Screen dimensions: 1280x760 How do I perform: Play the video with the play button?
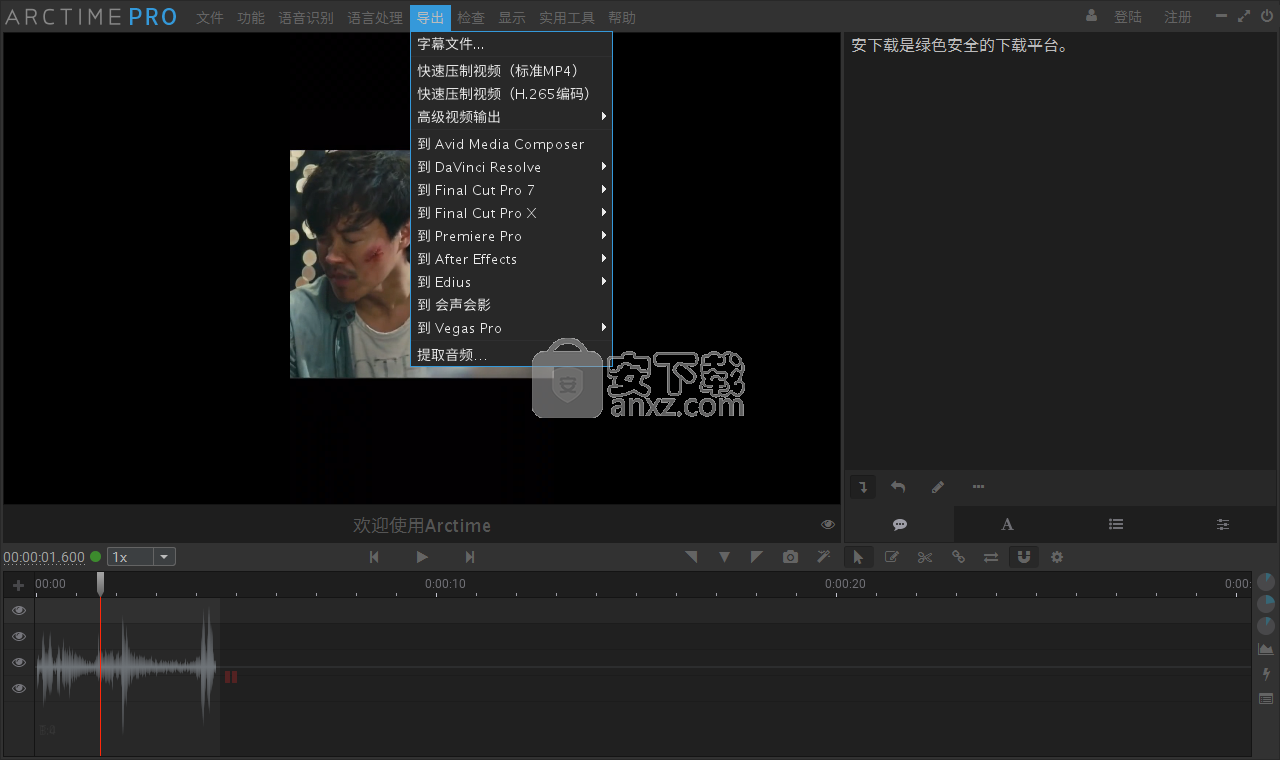pyautogui.click(x=422, y=557)
